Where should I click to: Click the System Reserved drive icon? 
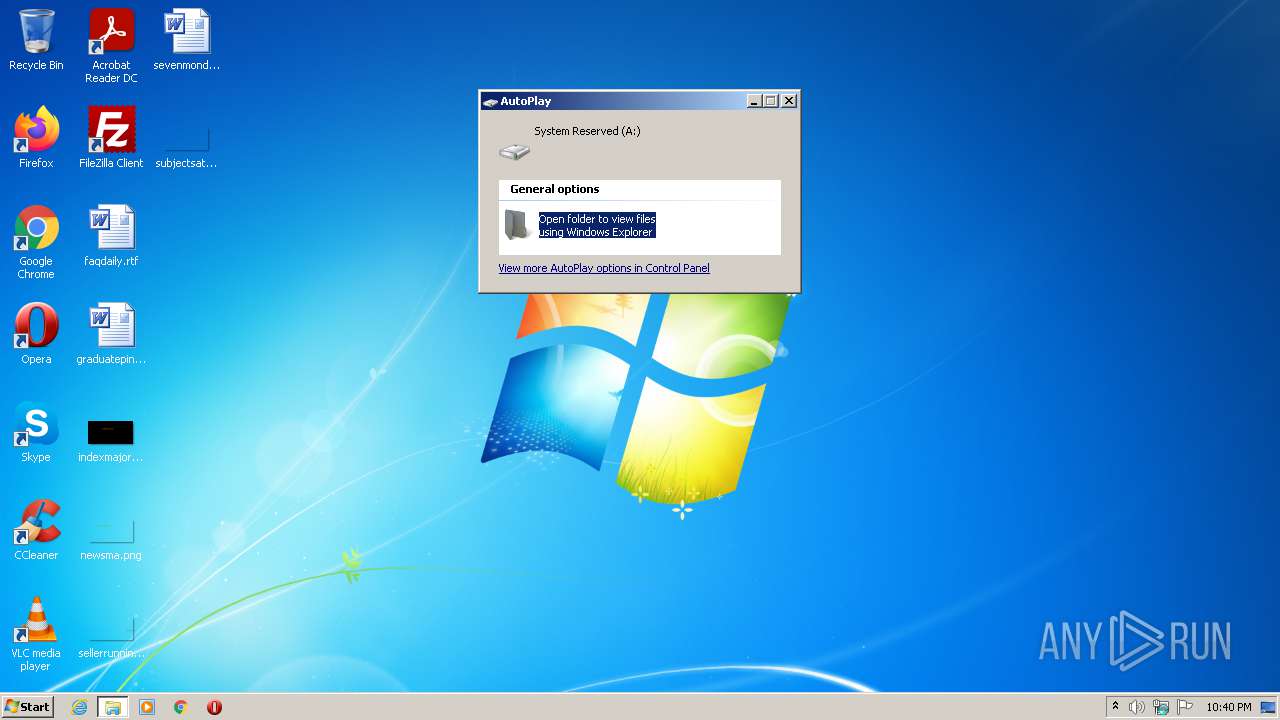click(514, 151)
